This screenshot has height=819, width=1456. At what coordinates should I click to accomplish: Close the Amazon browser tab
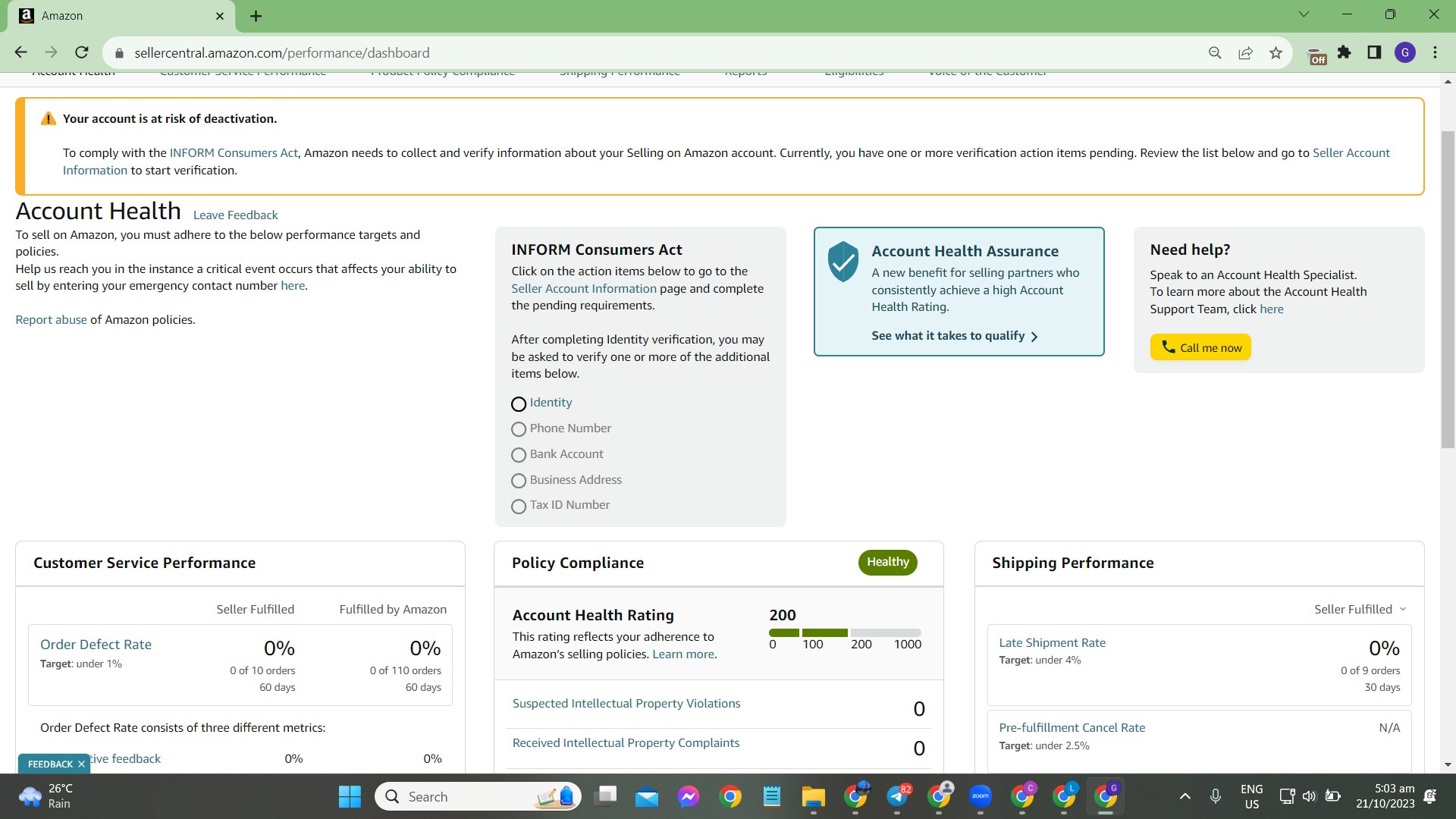click(x=220, y=16)
